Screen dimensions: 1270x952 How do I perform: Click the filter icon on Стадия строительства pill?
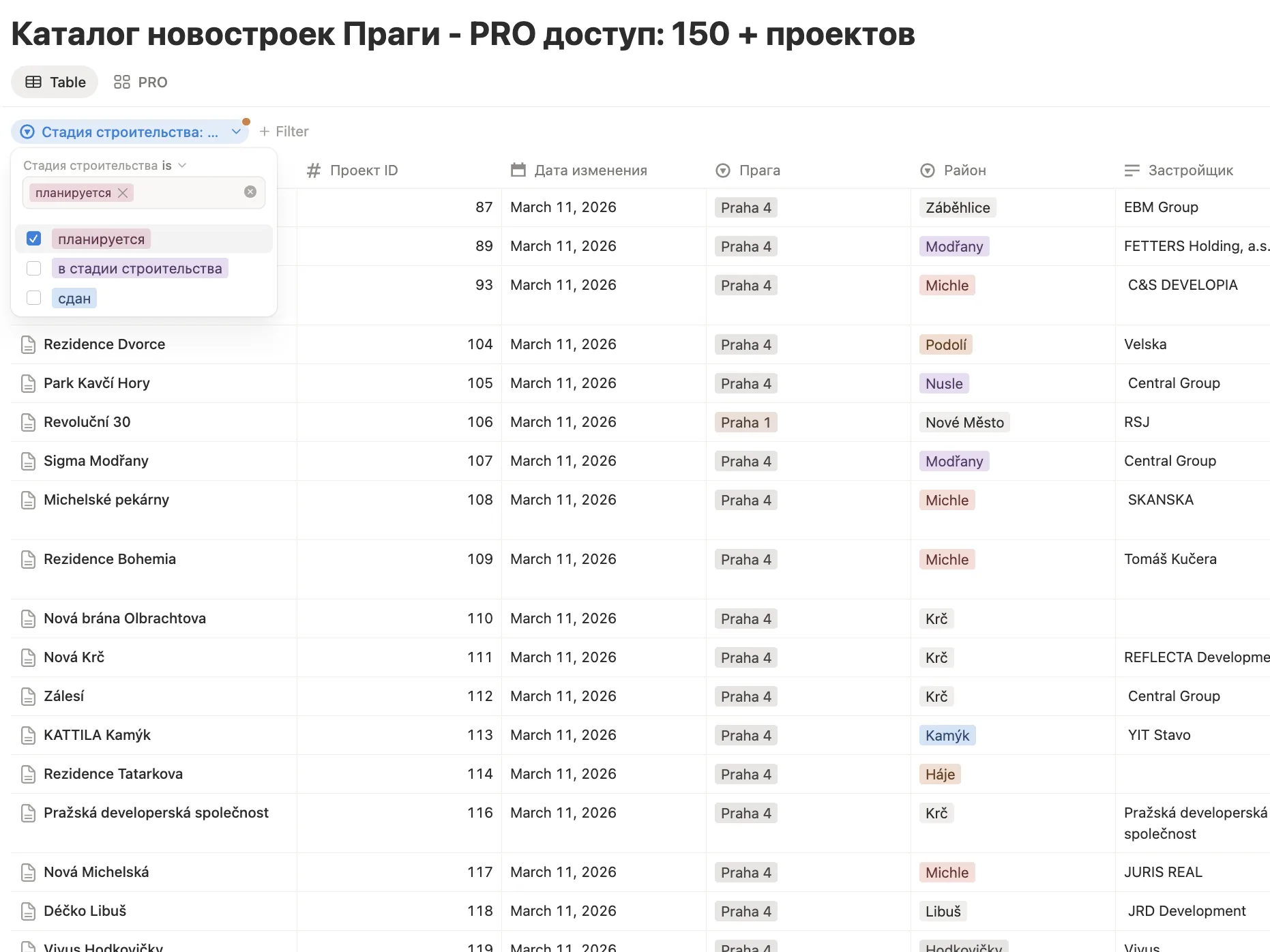[27, 131]
